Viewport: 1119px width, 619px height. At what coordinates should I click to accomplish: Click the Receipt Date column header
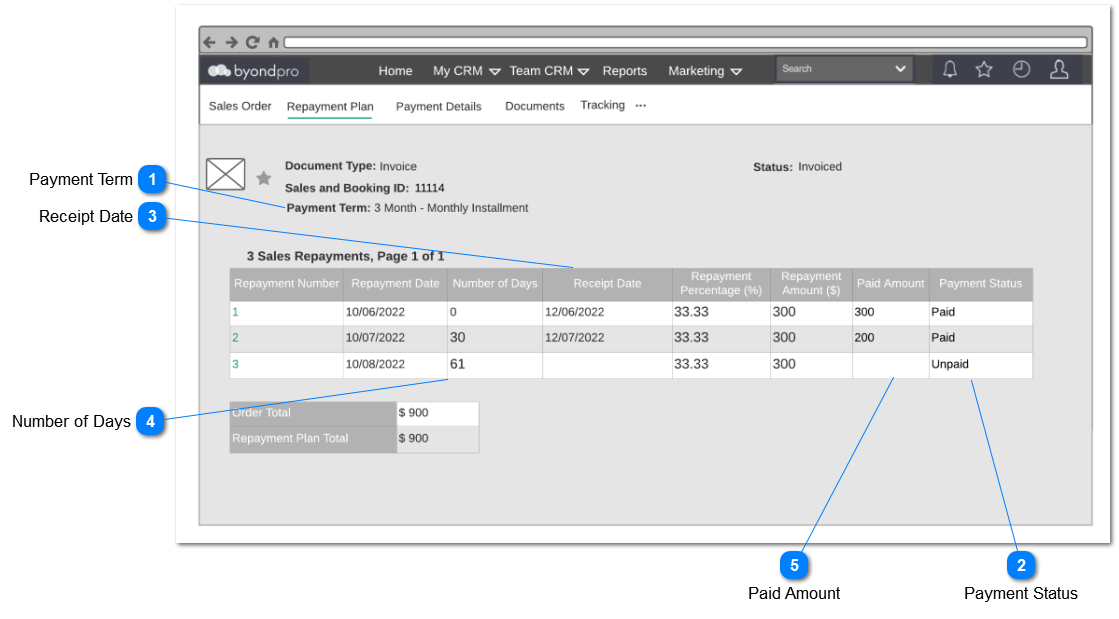[607, 283]
